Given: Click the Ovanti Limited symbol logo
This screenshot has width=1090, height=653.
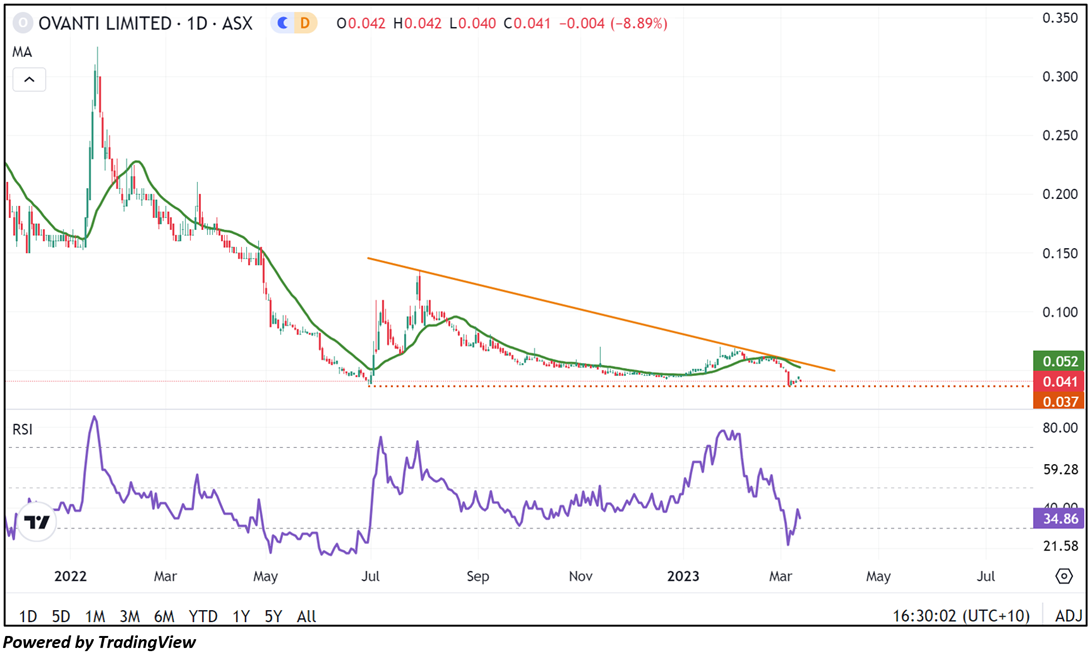Looking at the screenshot, I should point(23,23).
